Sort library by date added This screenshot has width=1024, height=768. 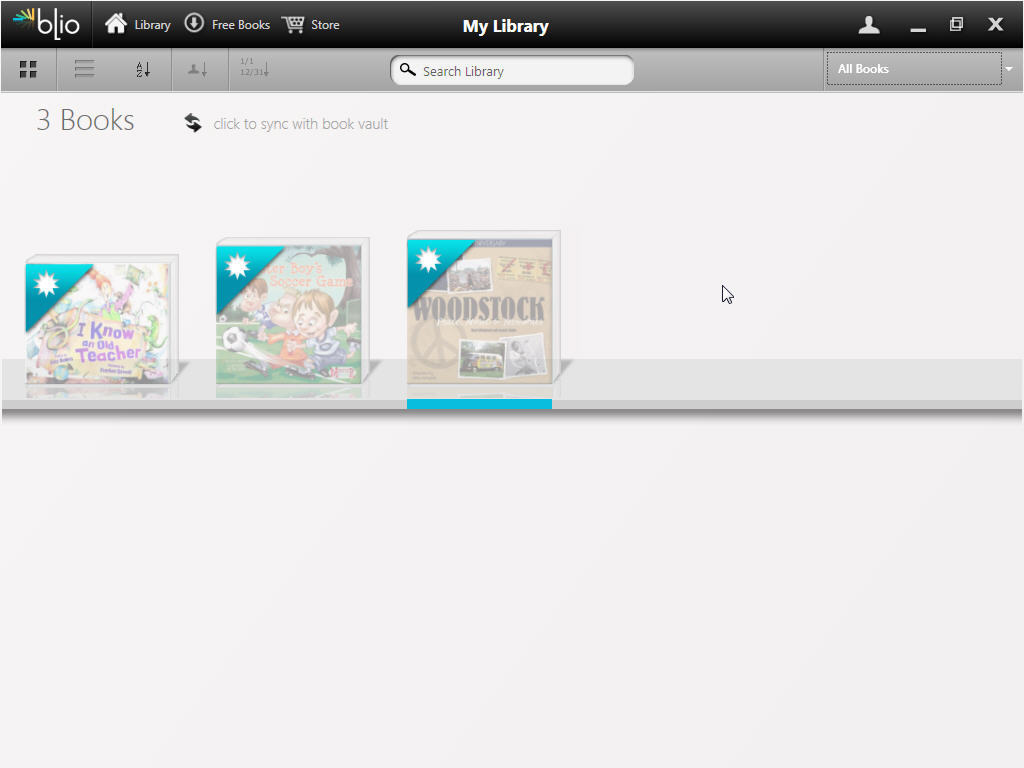[x=253, y=69]
